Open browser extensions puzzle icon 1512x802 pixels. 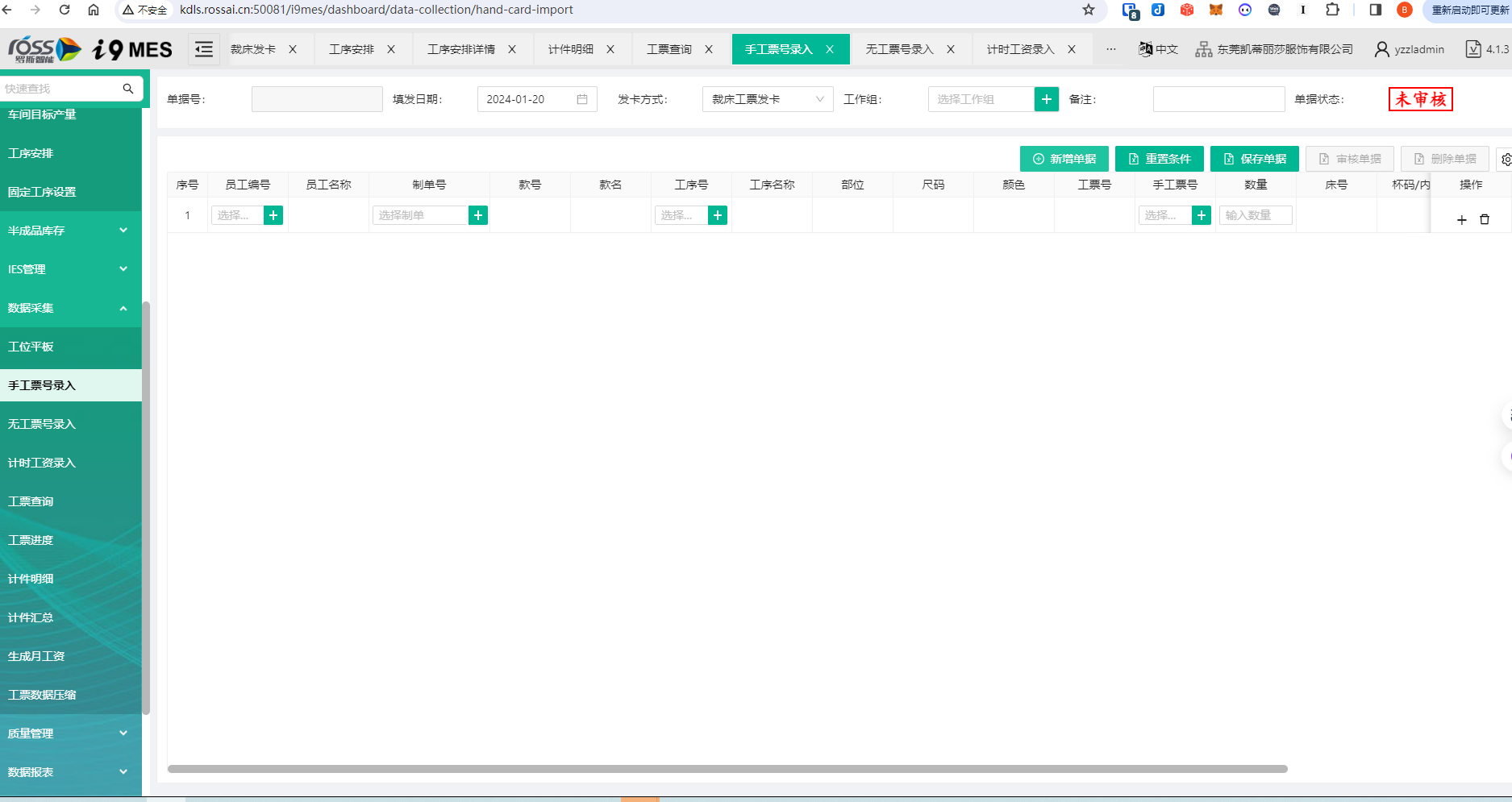(x=1333, y=10)
